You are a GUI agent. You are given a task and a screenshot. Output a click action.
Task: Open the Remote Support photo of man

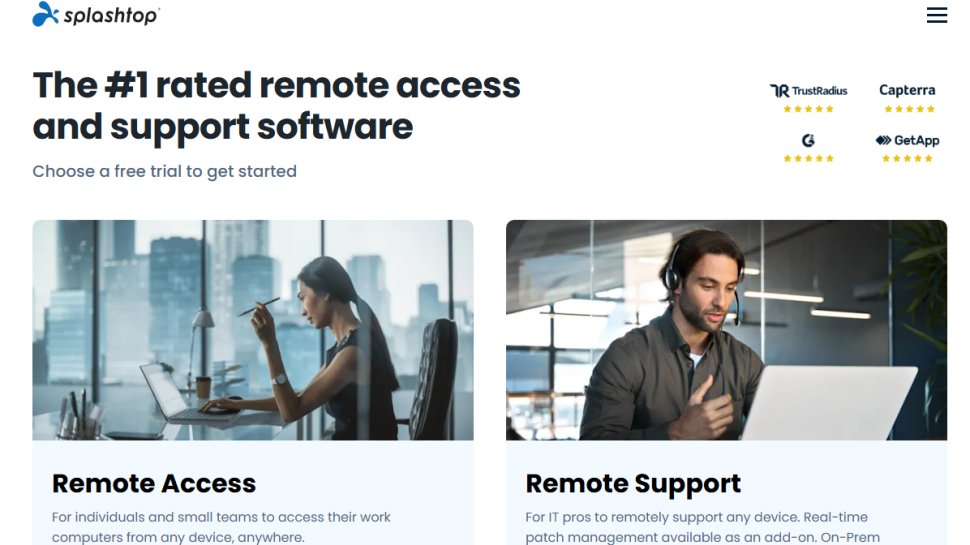[726, 330]
